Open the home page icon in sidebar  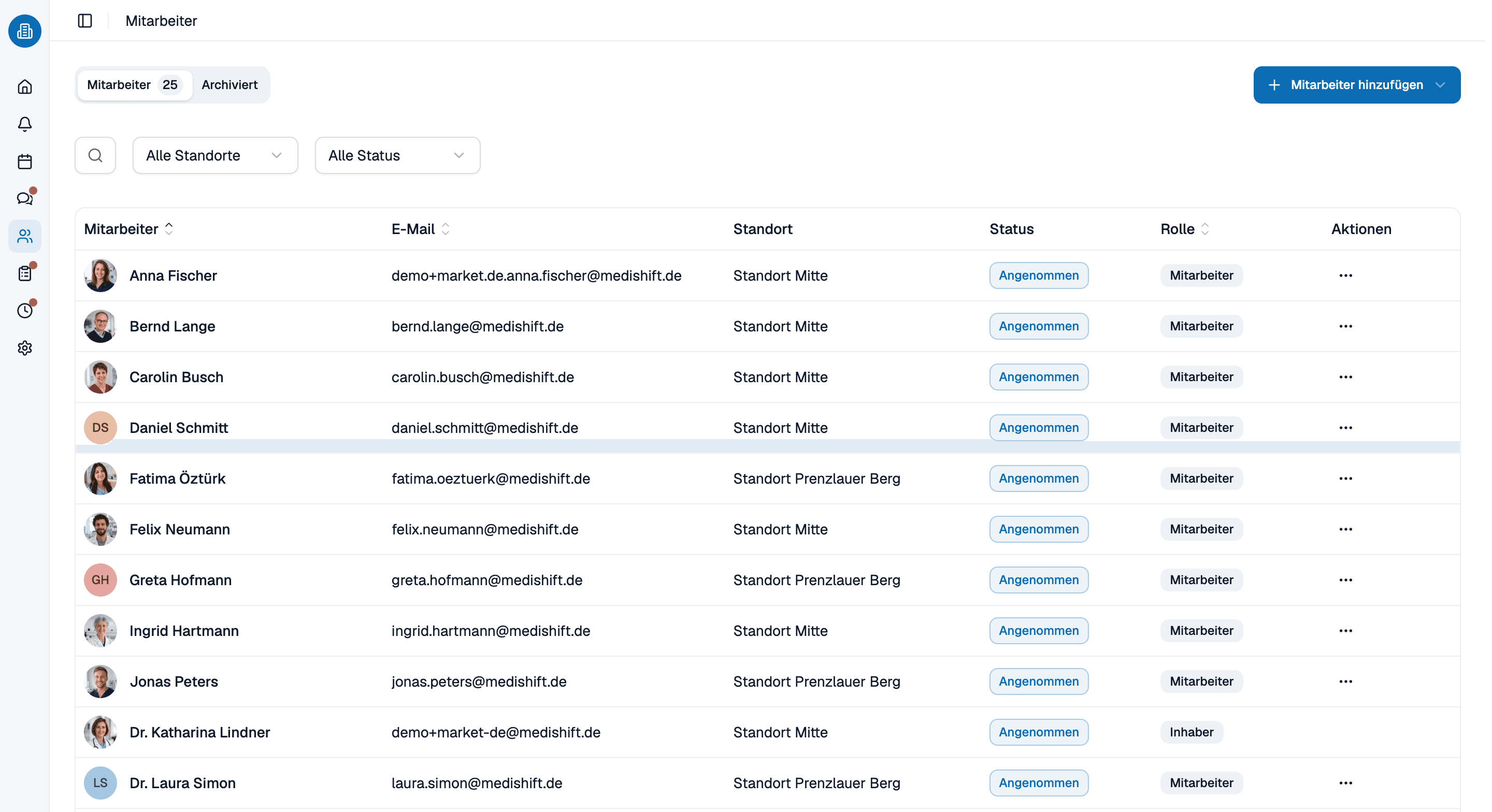(x=25, y=87)
